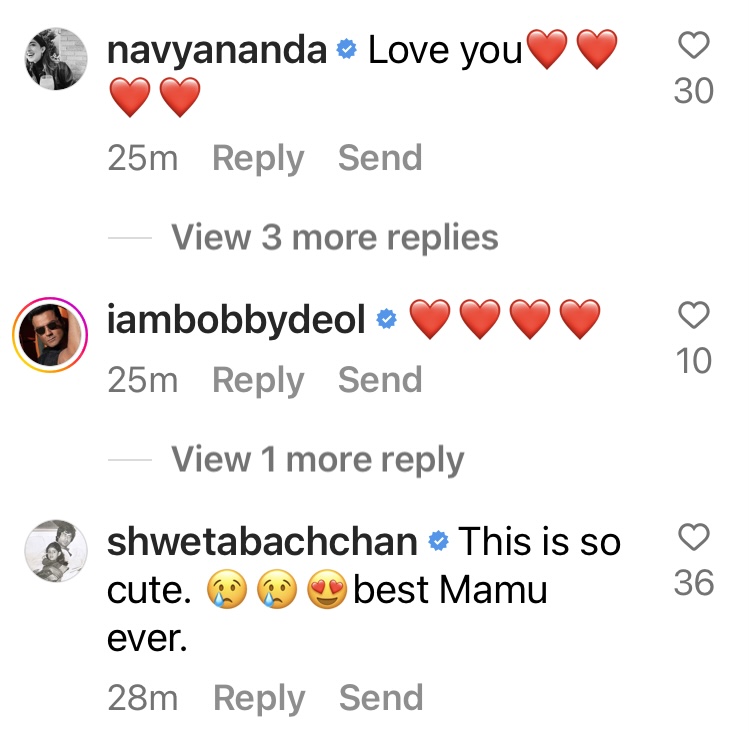Expand View 1 more reply
The width and height of the screenshot is (750, 732).
pyautogui.click(x=317, y=460)
